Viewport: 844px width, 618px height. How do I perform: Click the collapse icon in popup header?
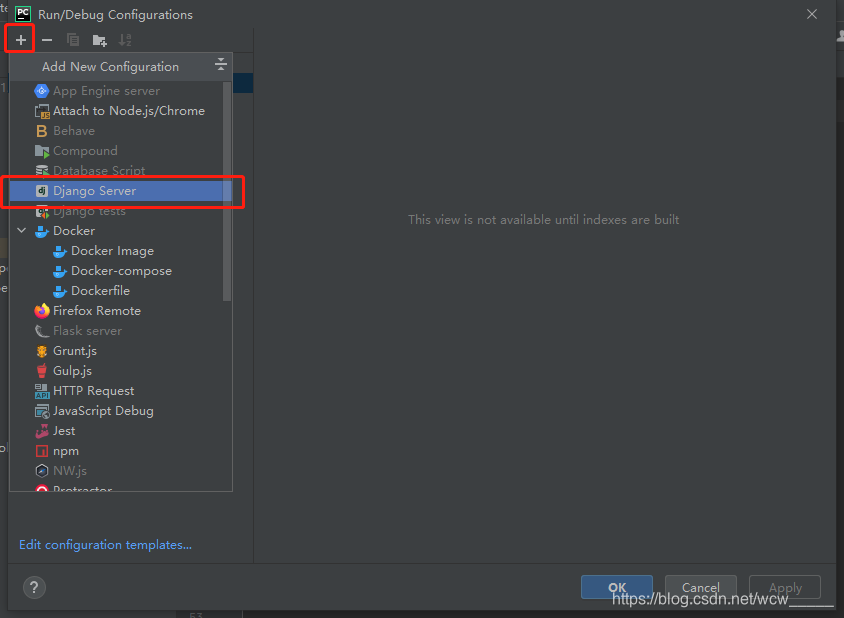221,65
